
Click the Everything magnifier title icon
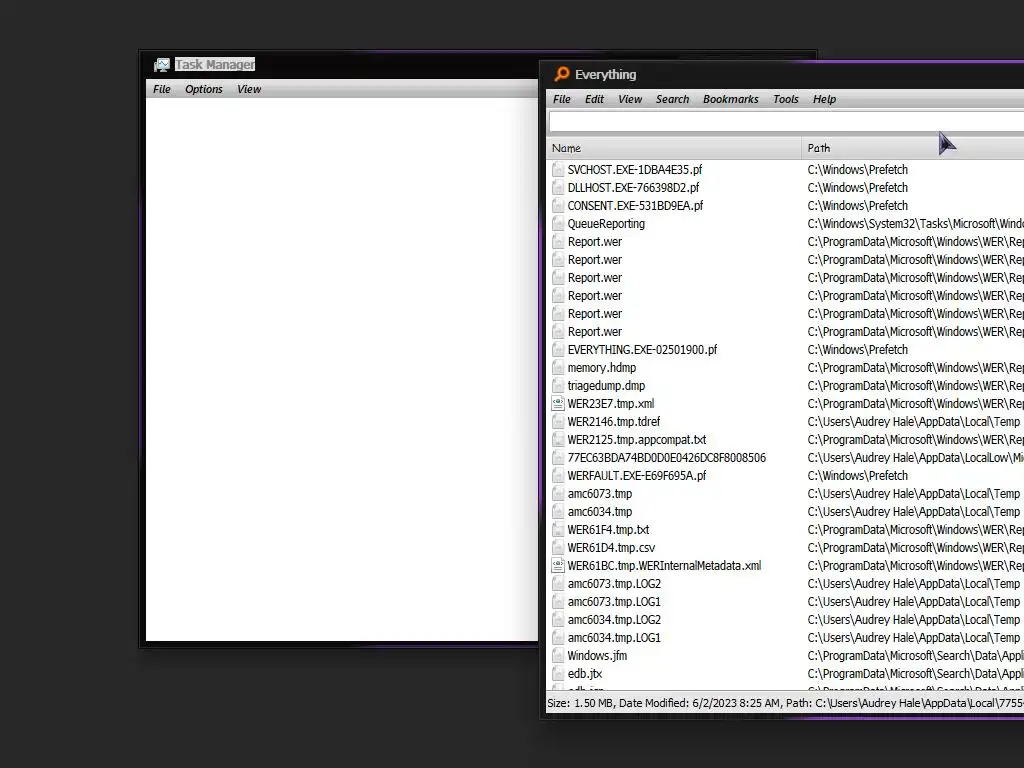click(562, 74)
